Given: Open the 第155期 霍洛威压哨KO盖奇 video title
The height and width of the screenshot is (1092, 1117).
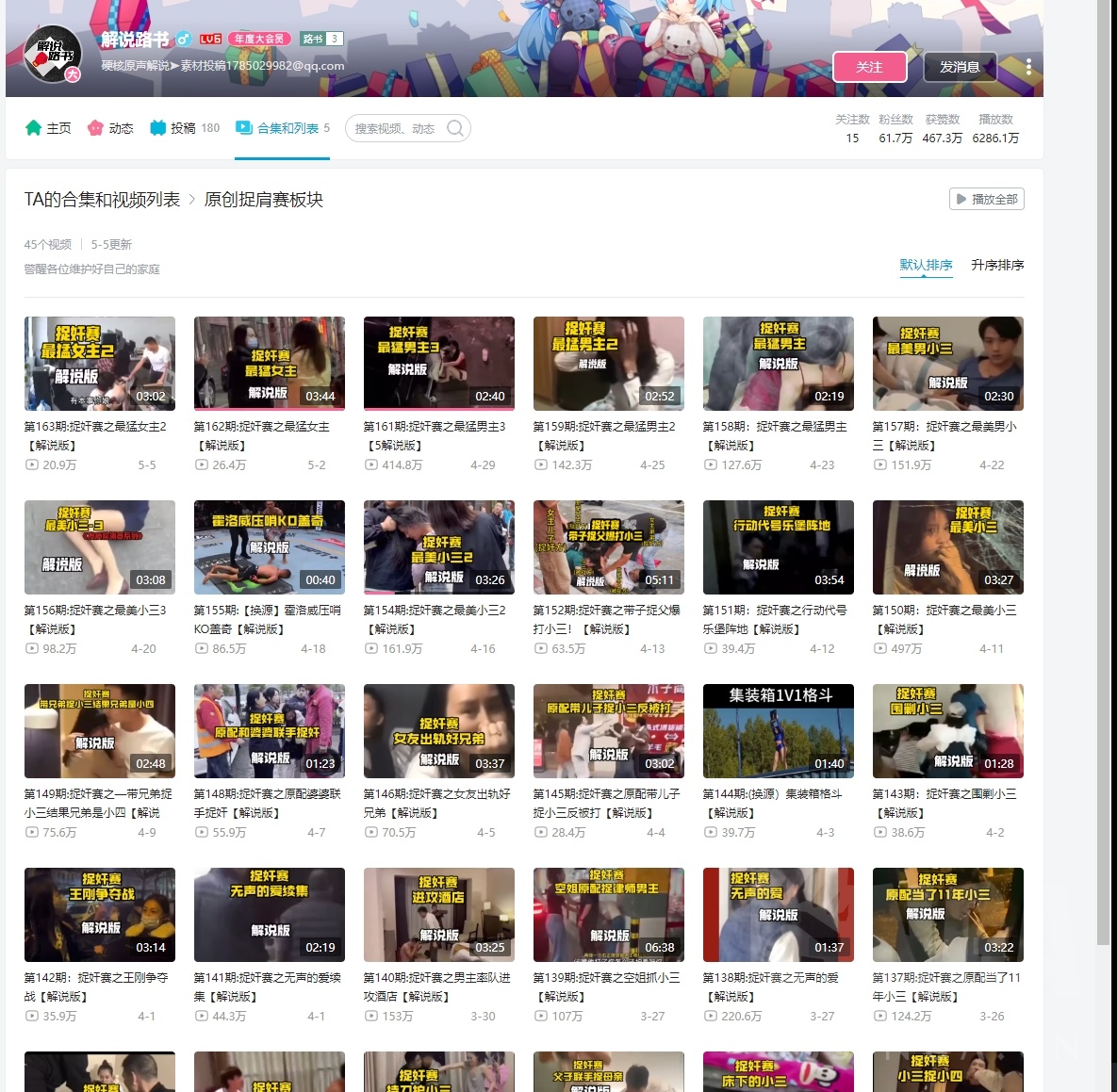Looking at the screenshot, I should coord(267,619).
